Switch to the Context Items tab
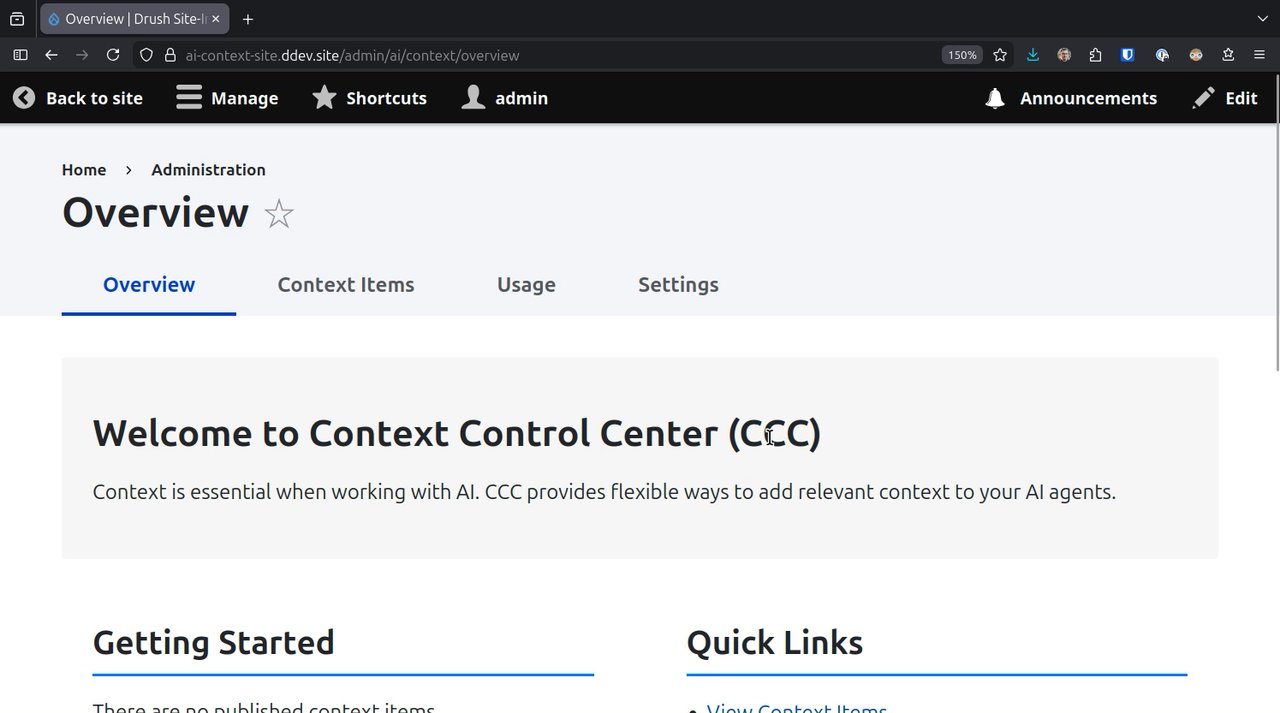Image resolution: width=1280 pixels, height=713 pixels. (346, 285)
